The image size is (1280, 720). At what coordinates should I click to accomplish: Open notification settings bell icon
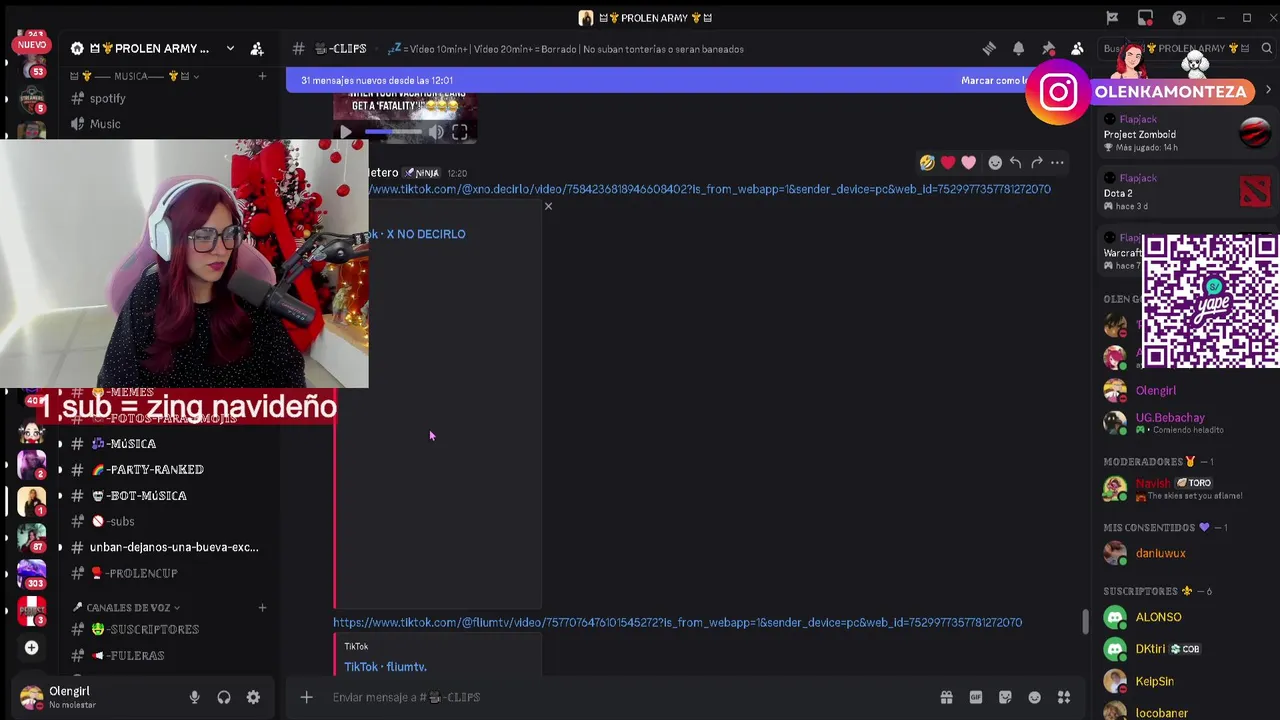[1018, 48]
